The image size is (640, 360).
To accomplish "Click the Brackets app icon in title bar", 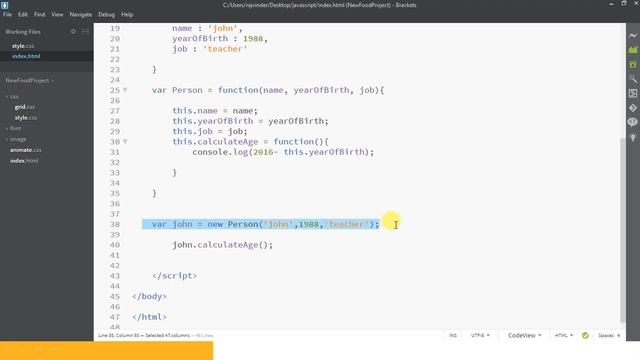I will pyautogui.click(x=4, y=5).
